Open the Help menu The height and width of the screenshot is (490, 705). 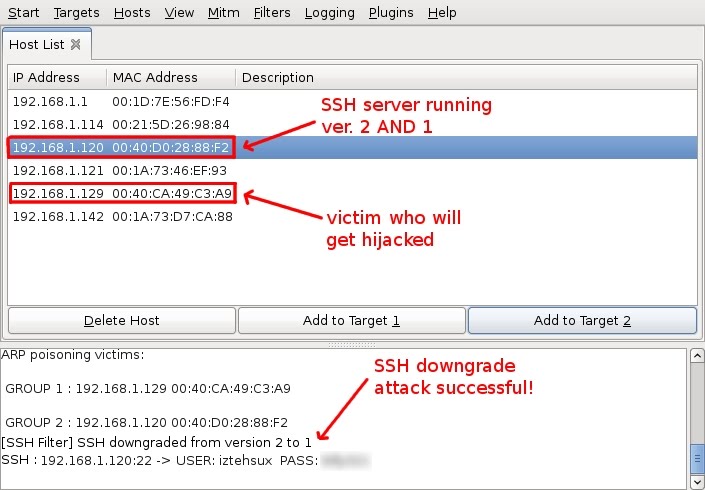click(441, 13)
